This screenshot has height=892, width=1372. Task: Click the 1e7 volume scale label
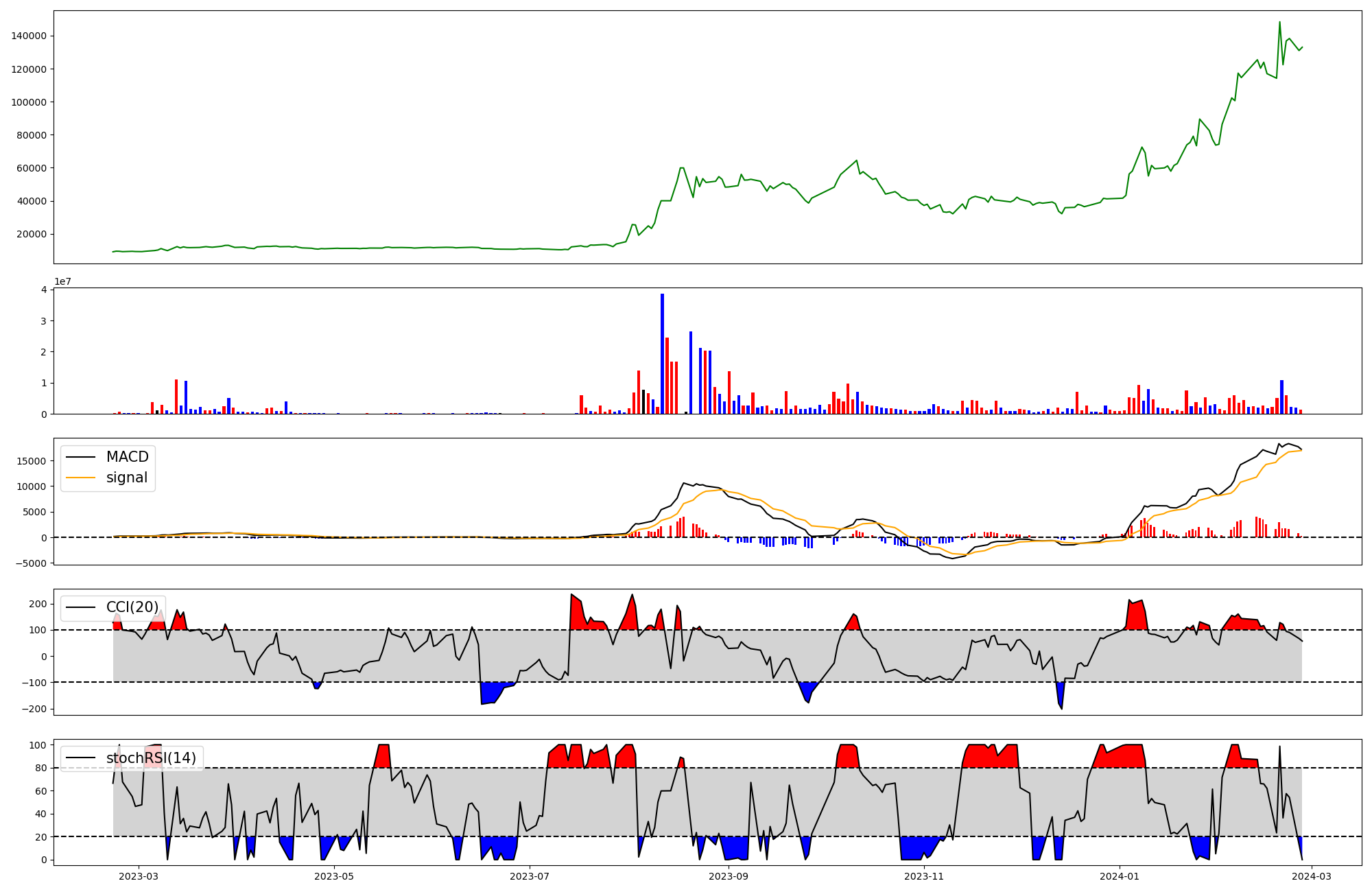coord(63,282)
